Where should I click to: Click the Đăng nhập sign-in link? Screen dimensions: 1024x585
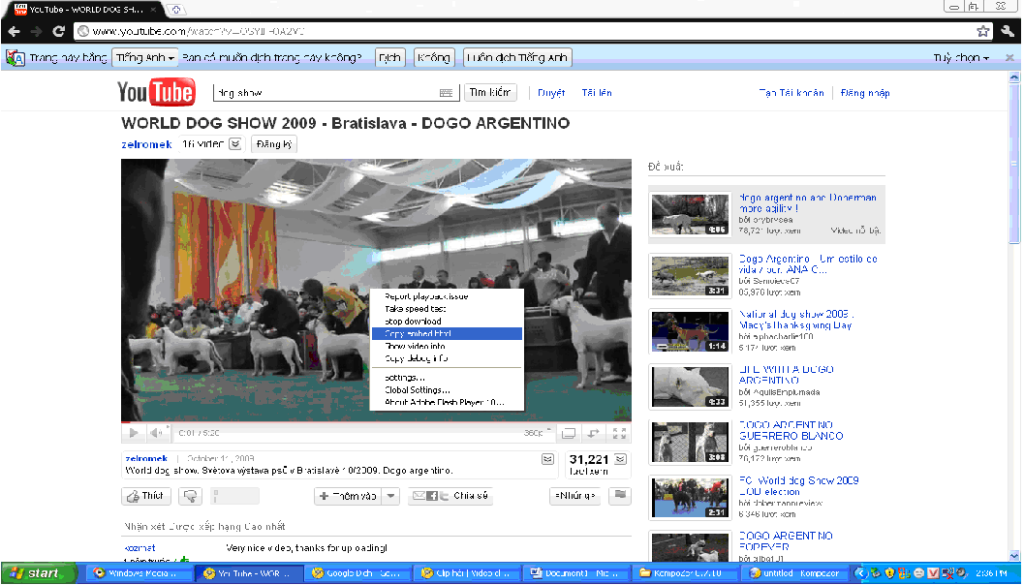865,93
